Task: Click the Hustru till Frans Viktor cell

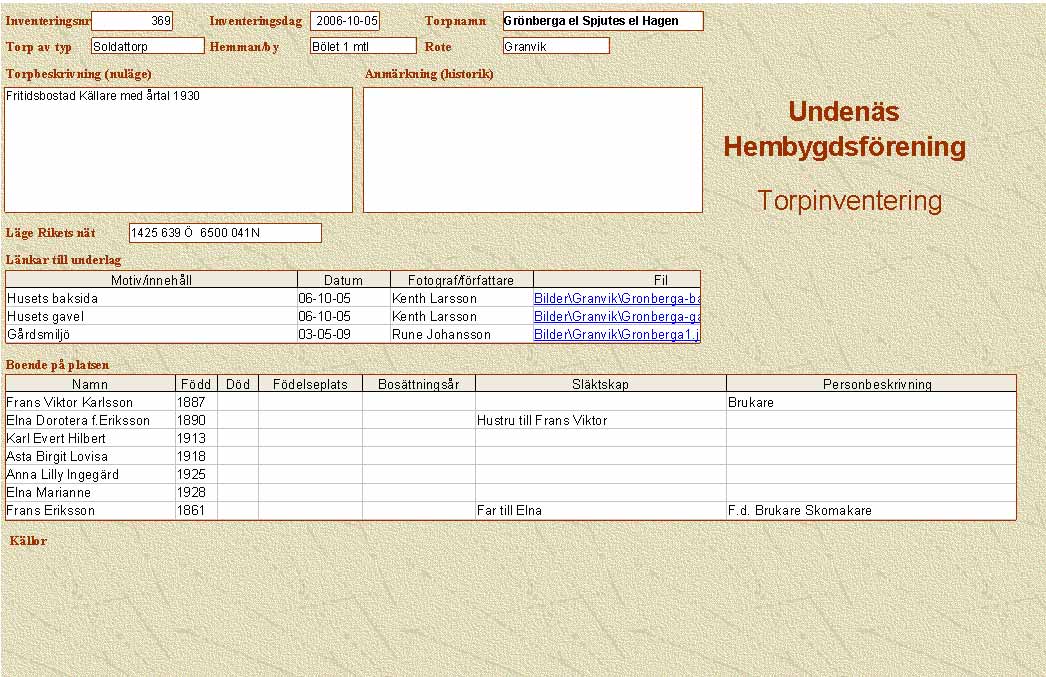Action: [600, 420]
